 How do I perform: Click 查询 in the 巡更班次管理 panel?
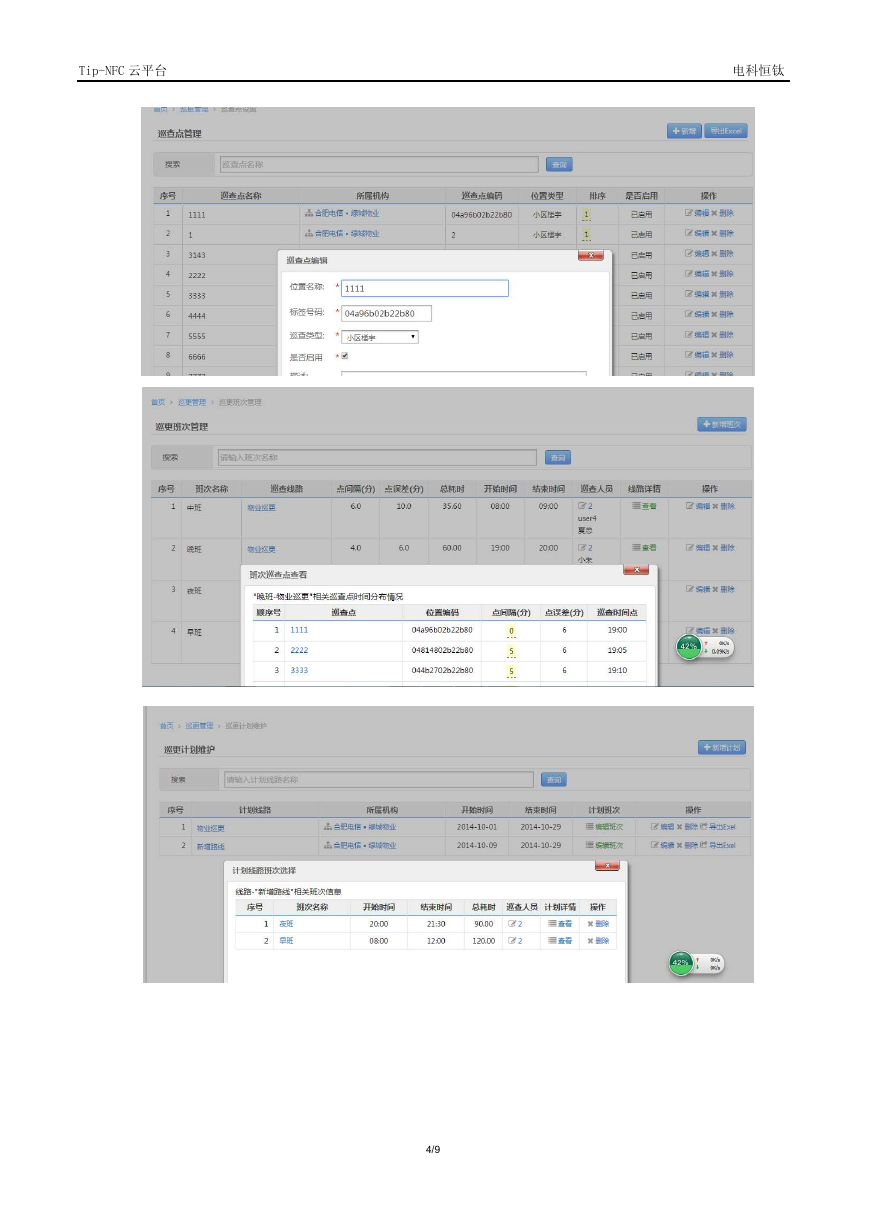tap(558, 457)
